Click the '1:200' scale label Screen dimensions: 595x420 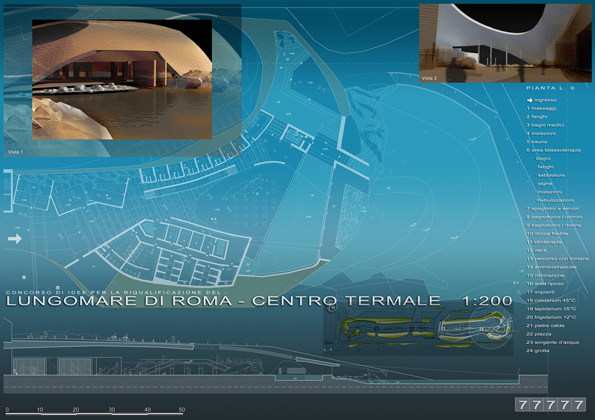(488, 301)
